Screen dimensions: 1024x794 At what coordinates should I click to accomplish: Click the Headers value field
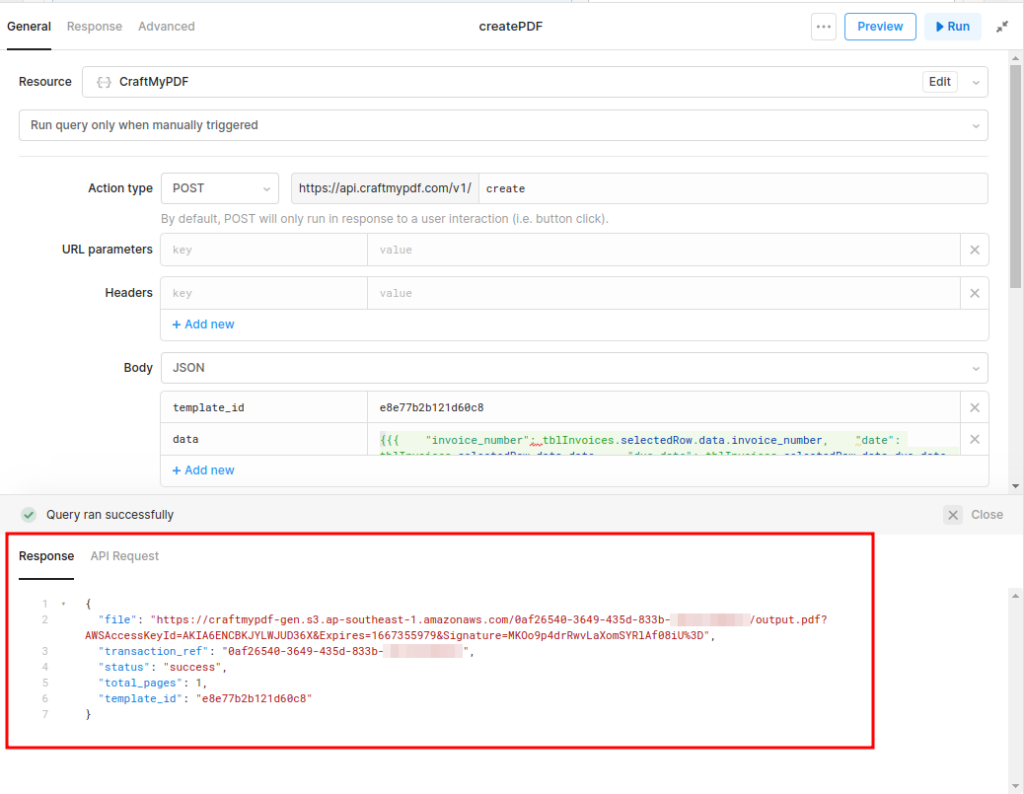pos(664,293)
